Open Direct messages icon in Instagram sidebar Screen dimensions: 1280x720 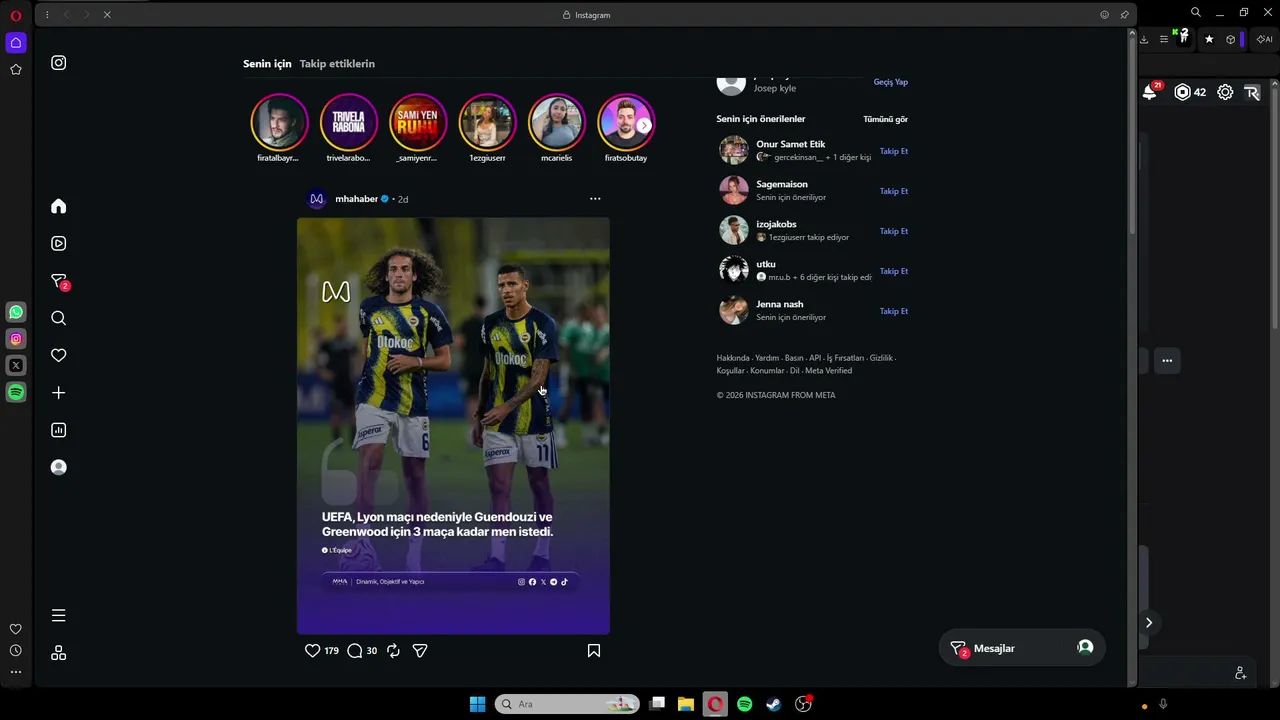tap(59, 281)
